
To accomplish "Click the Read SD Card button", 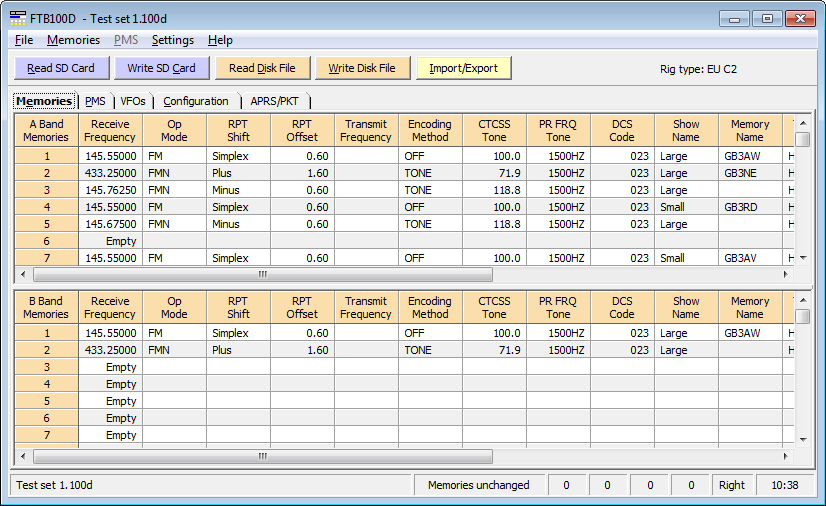I will pyautogui.click(x=61, y=68).
